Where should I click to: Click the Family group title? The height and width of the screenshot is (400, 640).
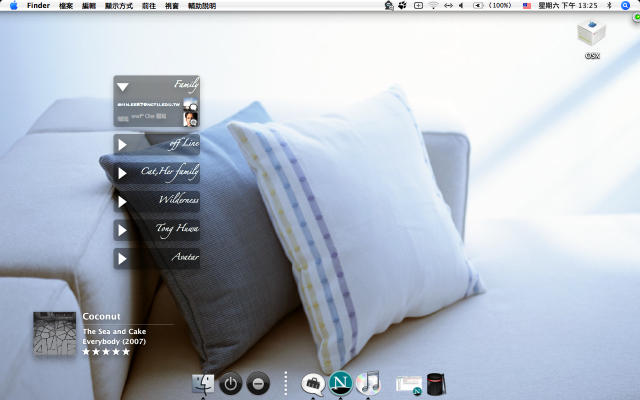(x=186, y=85)
